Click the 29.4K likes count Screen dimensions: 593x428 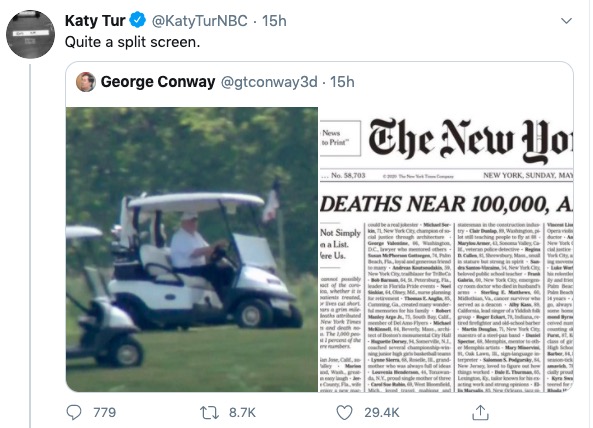pyautogui.click(x=382, y=412)
